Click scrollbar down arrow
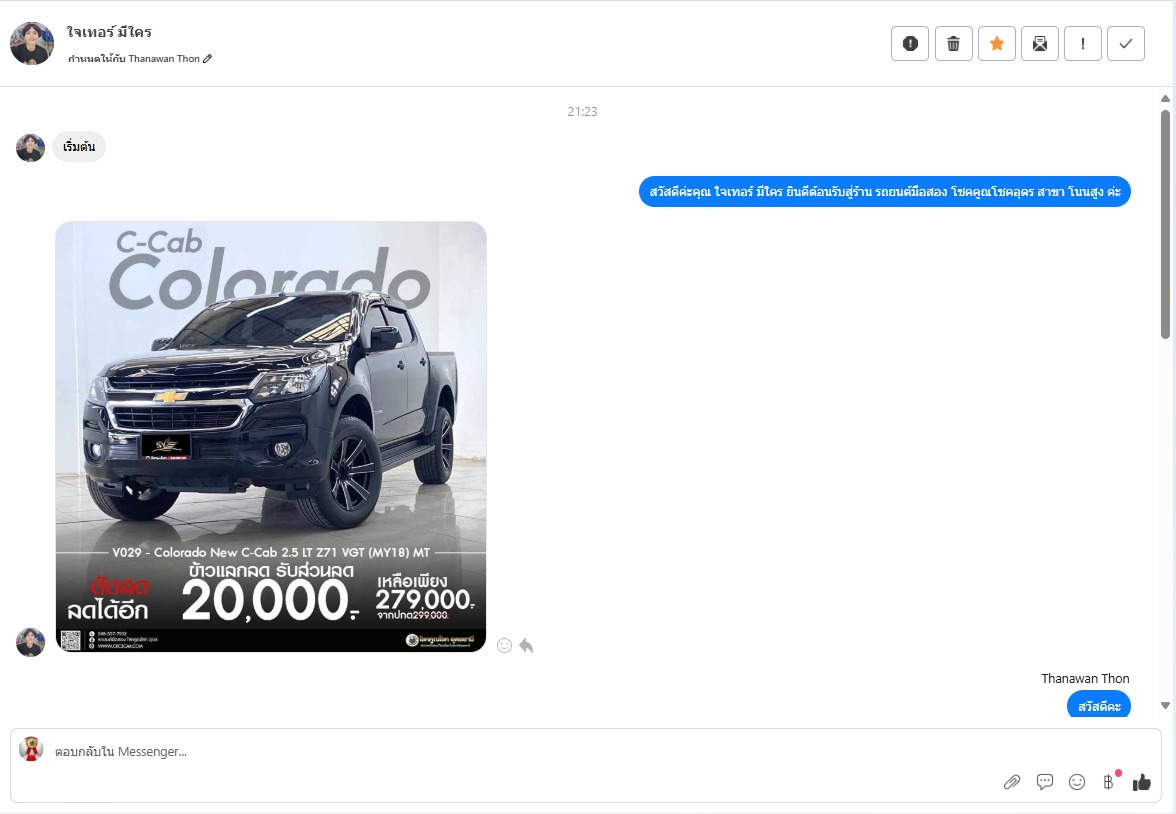1176x814 pixels. (1166, 705)
